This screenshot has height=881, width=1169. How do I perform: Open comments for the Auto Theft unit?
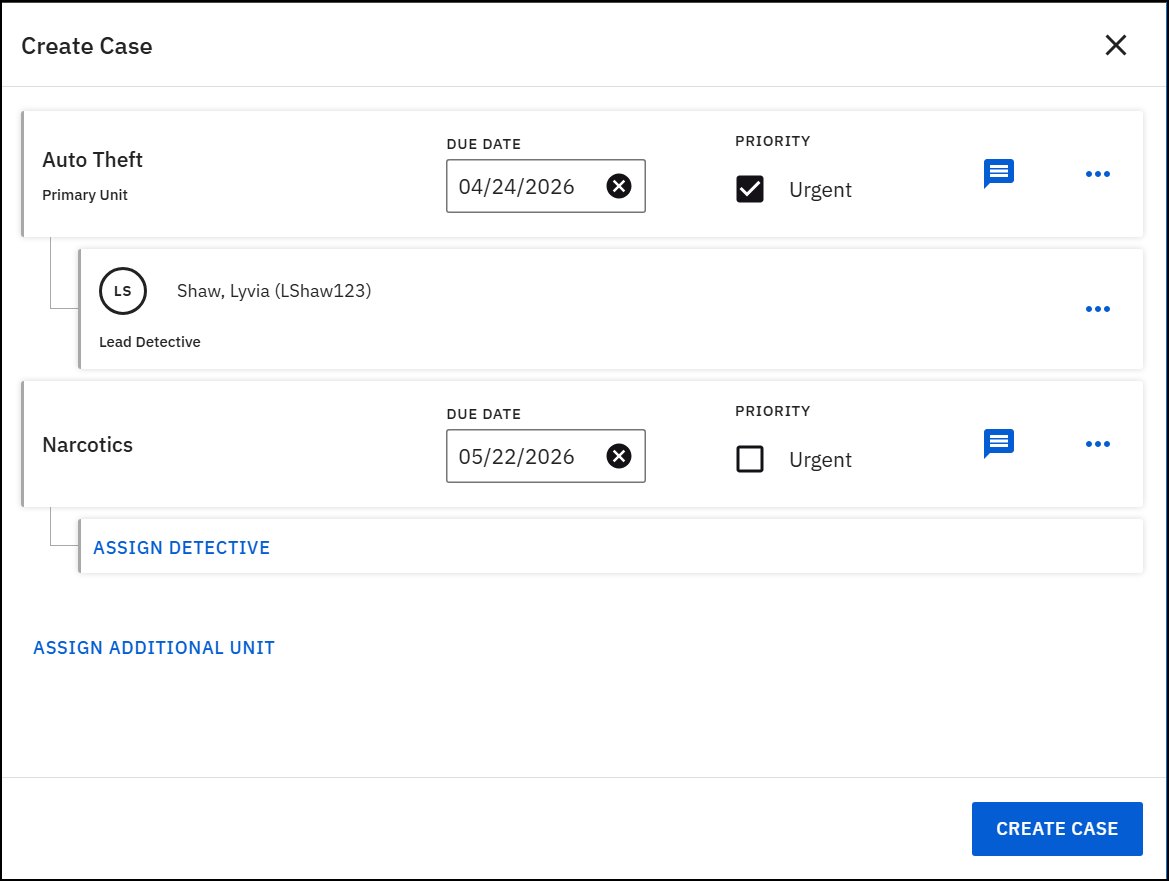[x=998, y=173]
